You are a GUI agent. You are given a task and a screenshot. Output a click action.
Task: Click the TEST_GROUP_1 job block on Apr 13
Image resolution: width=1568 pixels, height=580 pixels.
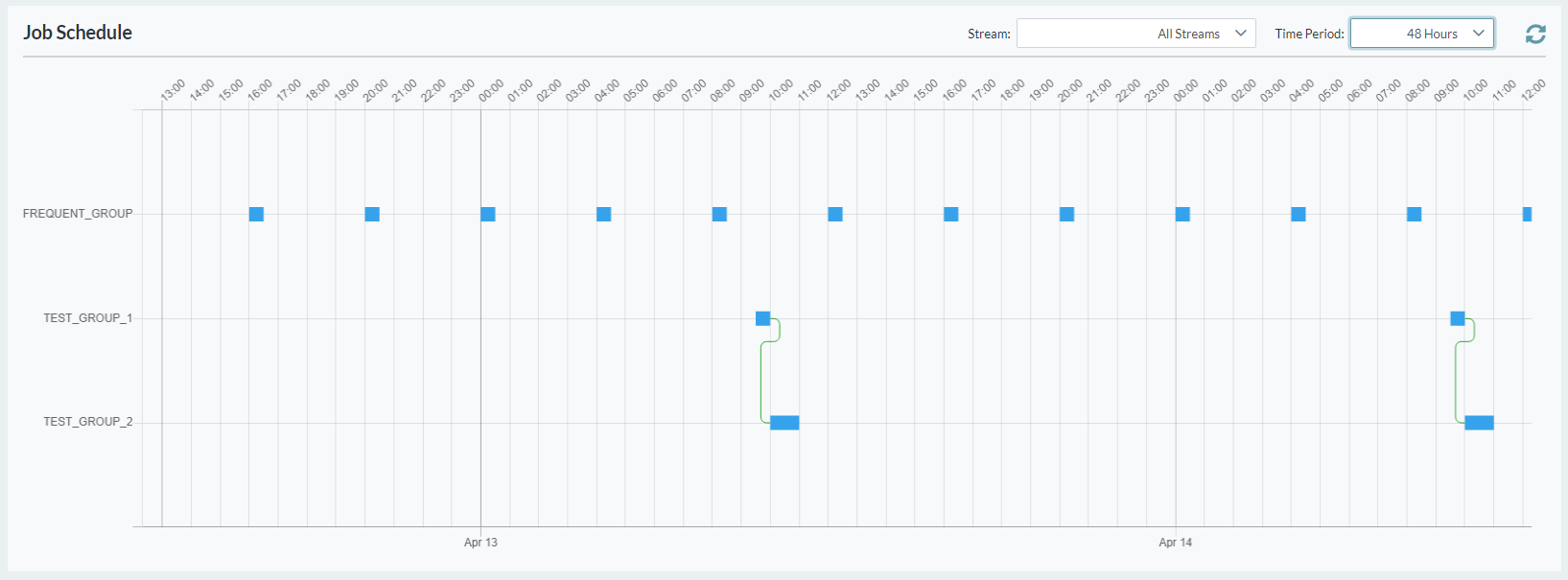pyautogui.click(x=762, y=317)
